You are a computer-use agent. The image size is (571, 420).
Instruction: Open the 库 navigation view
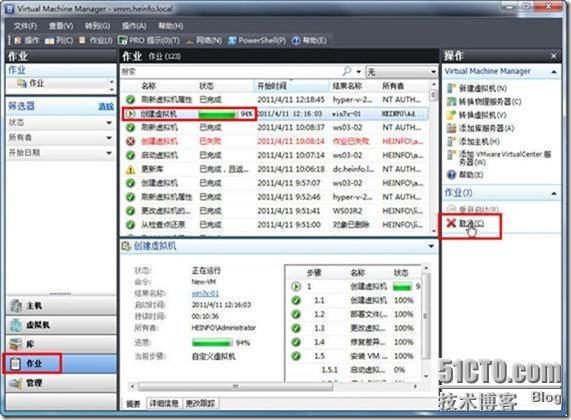point(61,344)
